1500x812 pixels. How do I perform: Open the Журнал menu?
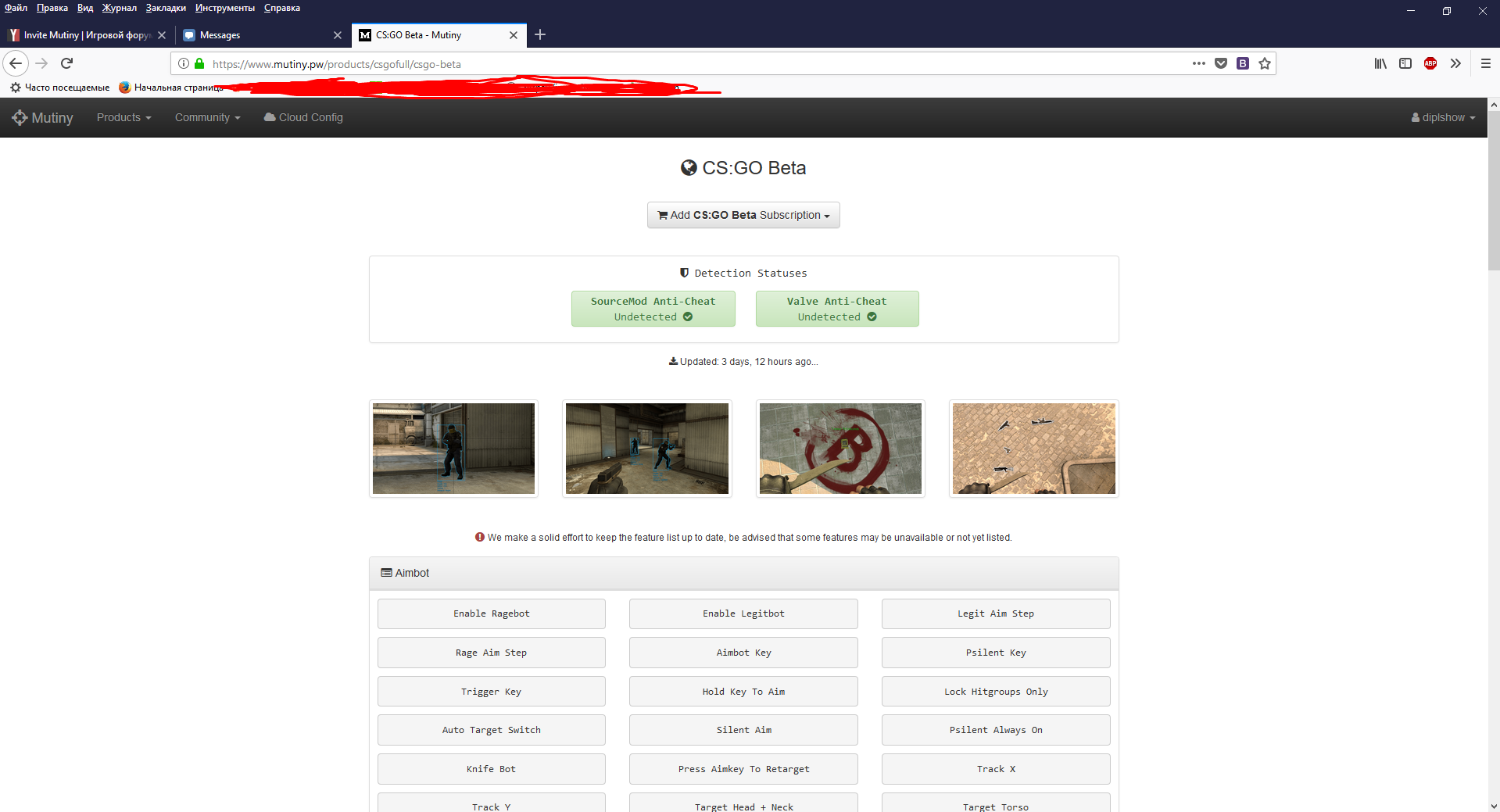120,8
